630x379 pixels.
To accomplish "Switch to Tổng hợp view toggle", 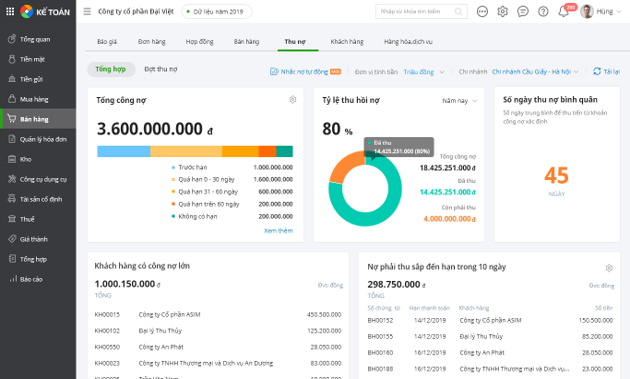I will point(110,69).
